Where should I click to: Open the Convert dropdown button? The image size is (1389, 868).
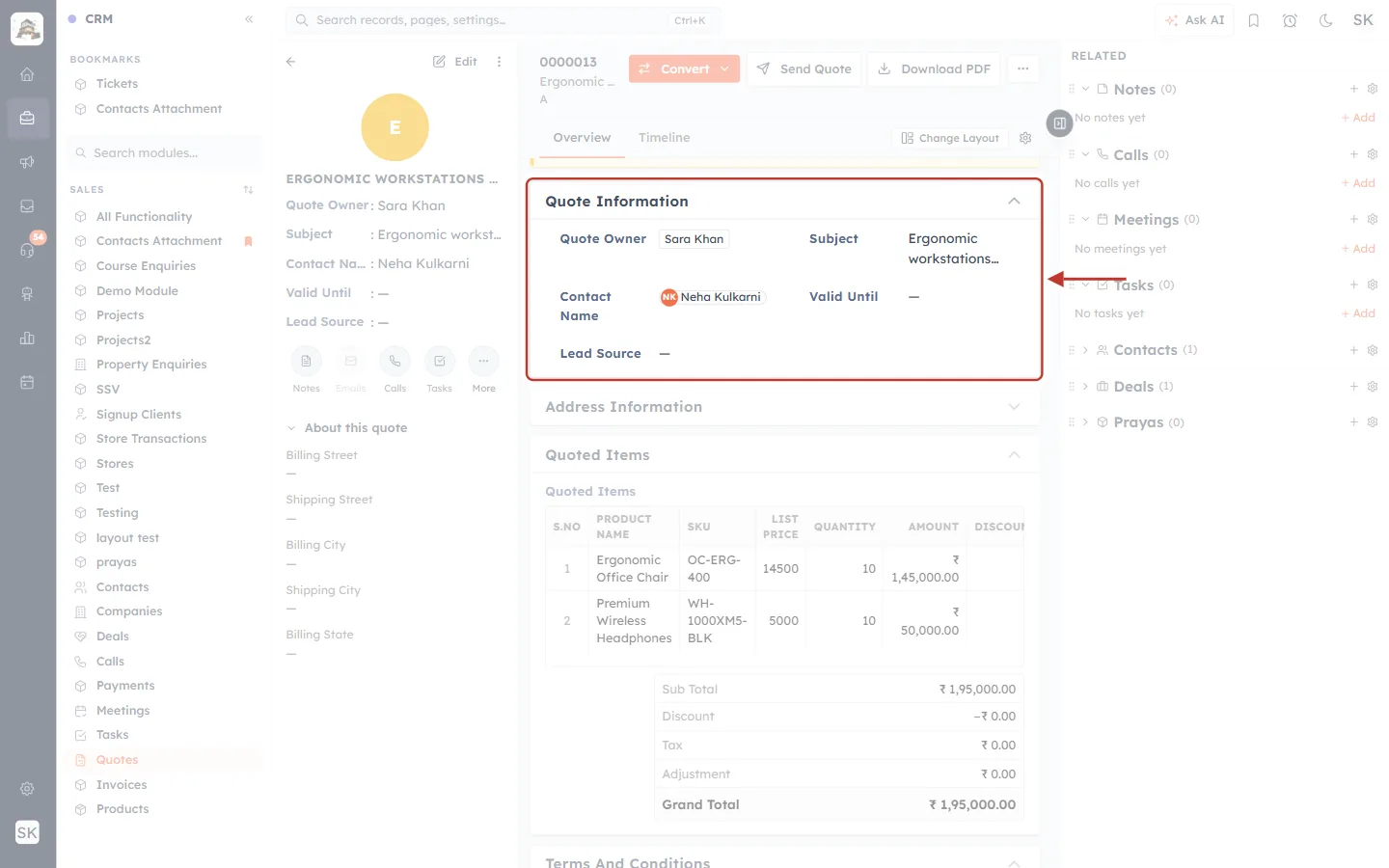[685, 69]
